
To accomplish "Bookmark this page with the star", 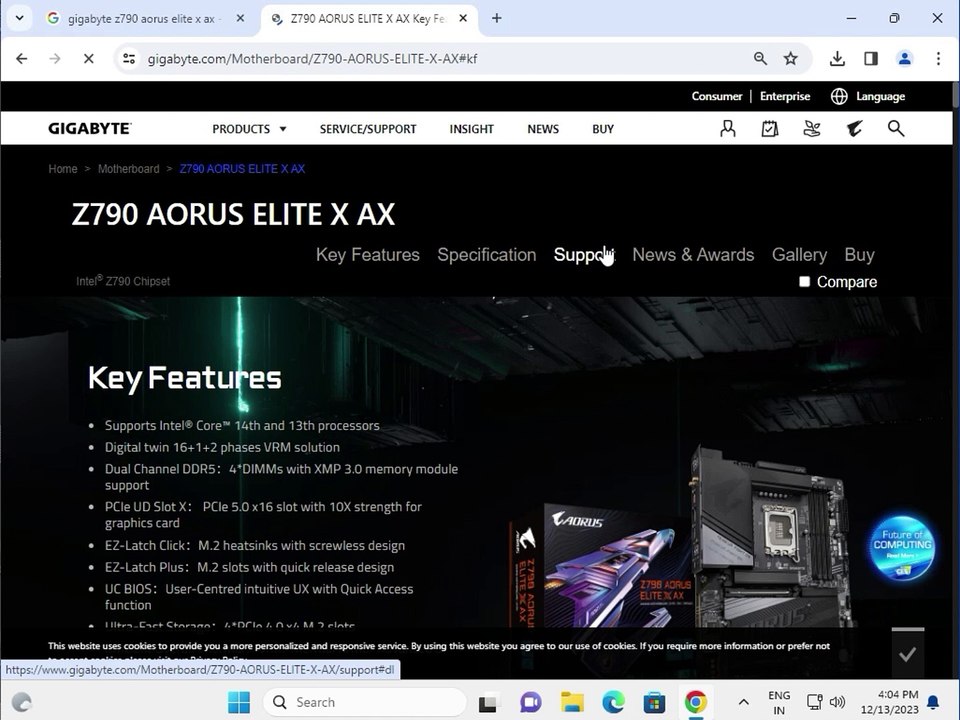I will click(791, 59).
